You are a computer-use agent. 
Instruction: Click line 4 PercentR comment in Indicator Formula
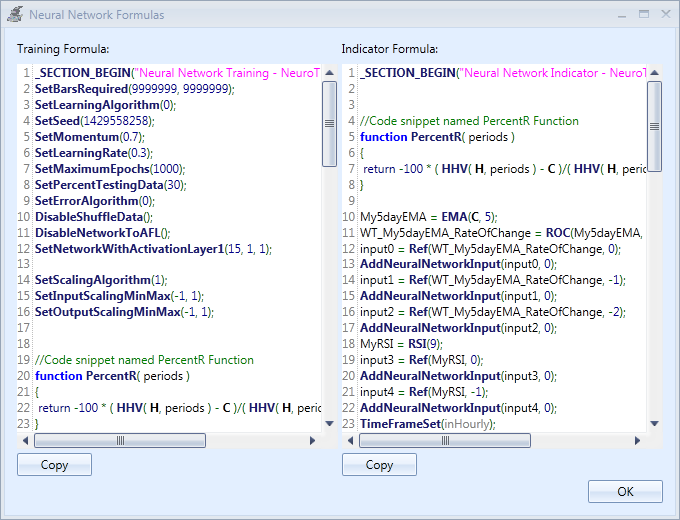click(469, 121)
